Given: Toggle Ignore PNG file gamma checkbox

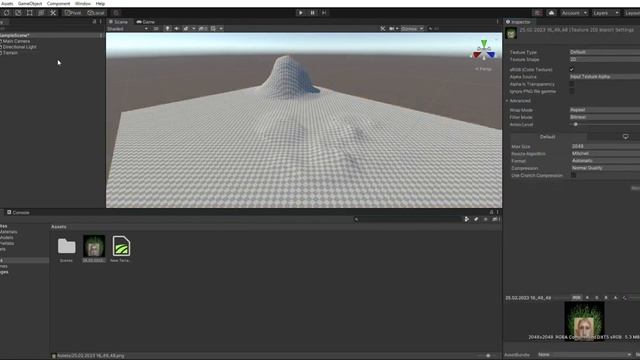Looking at the screenshot, I should point(572,91).
